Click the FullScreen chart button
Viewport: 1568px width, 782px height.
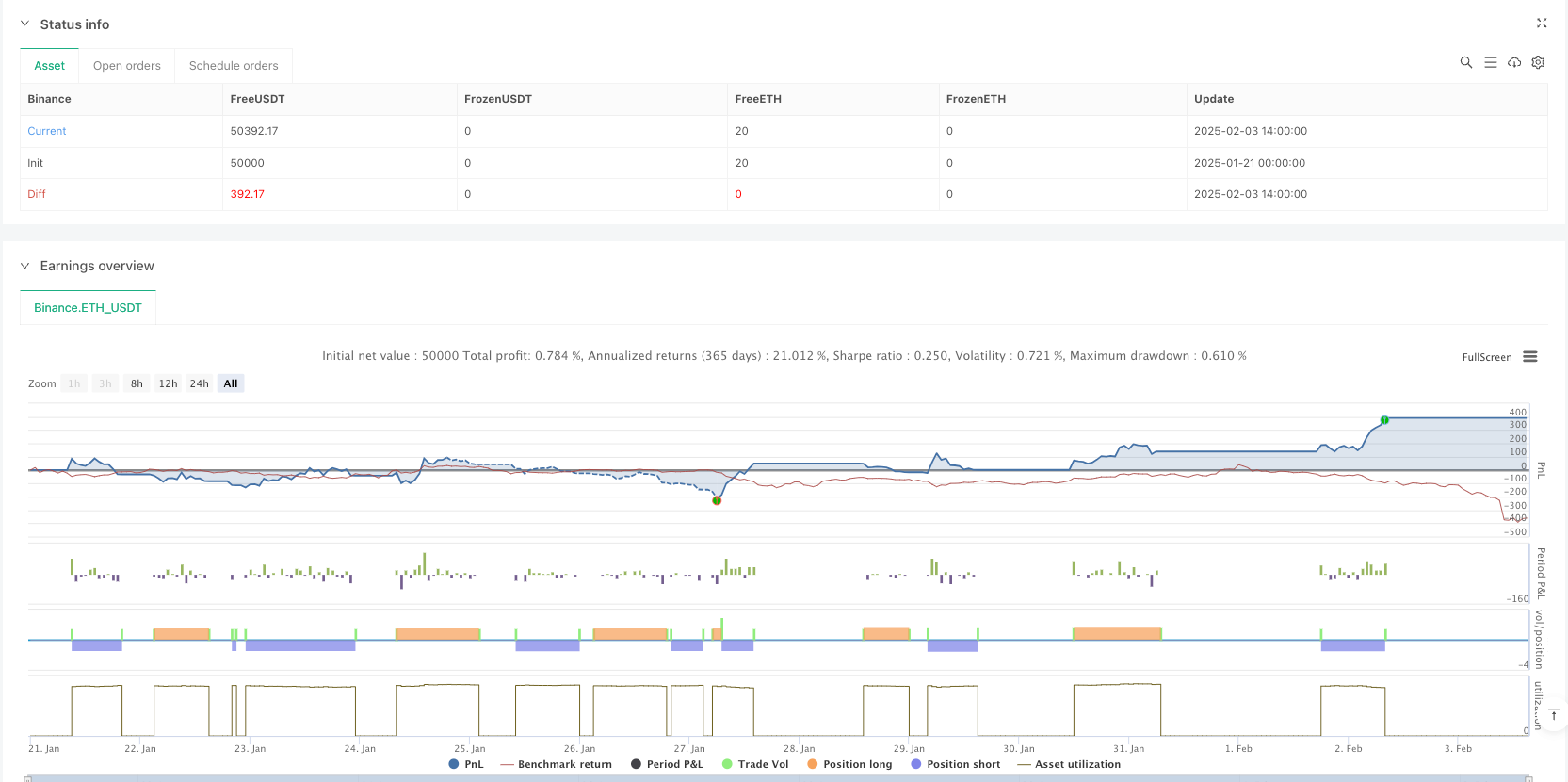[x=1486, y=357]
